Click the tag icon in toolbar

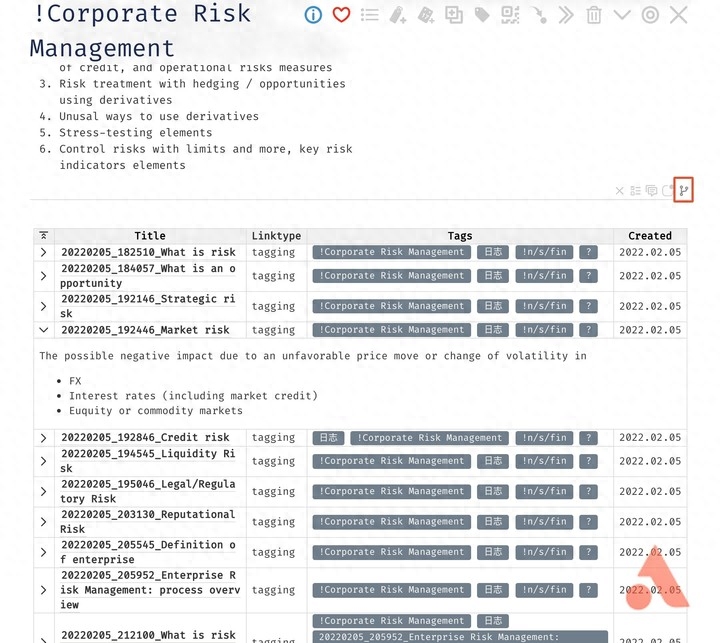coord(482,15)
